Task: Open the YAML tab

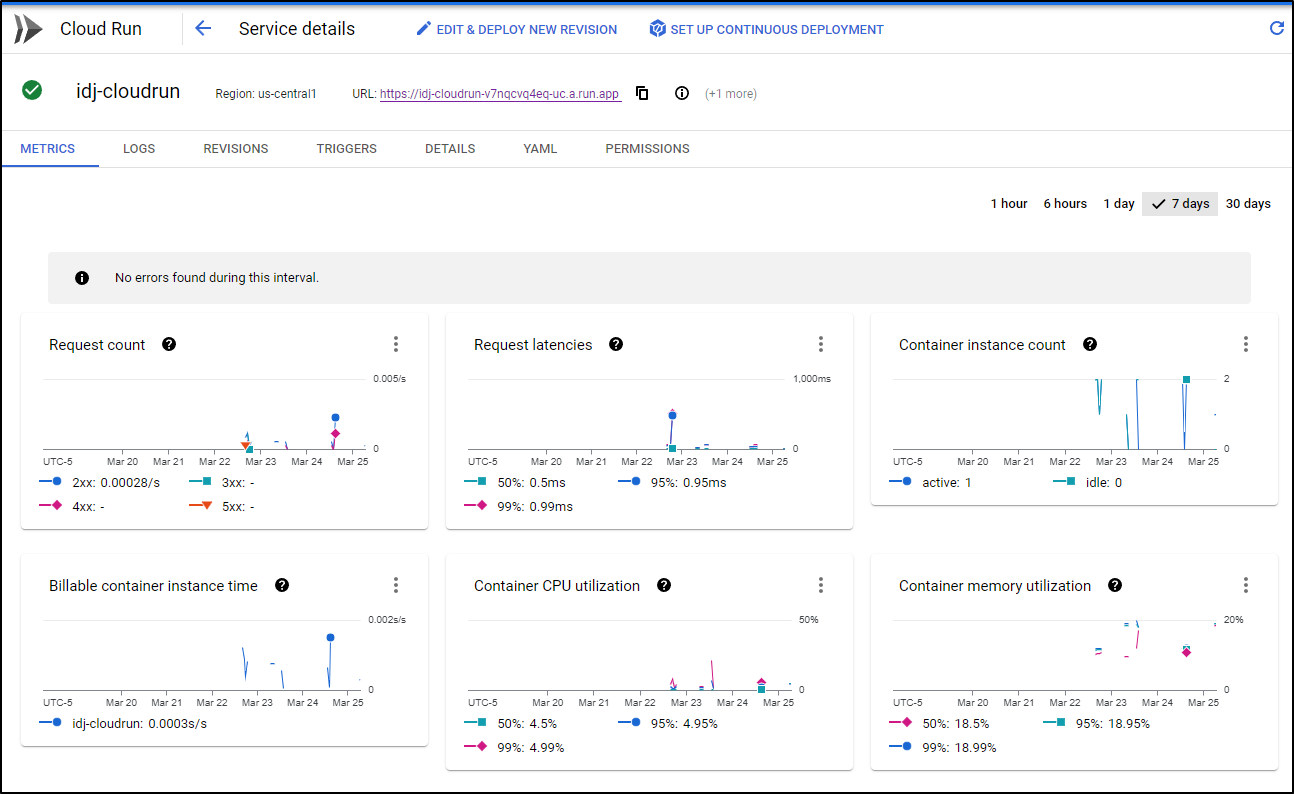Action: [540, 149]
